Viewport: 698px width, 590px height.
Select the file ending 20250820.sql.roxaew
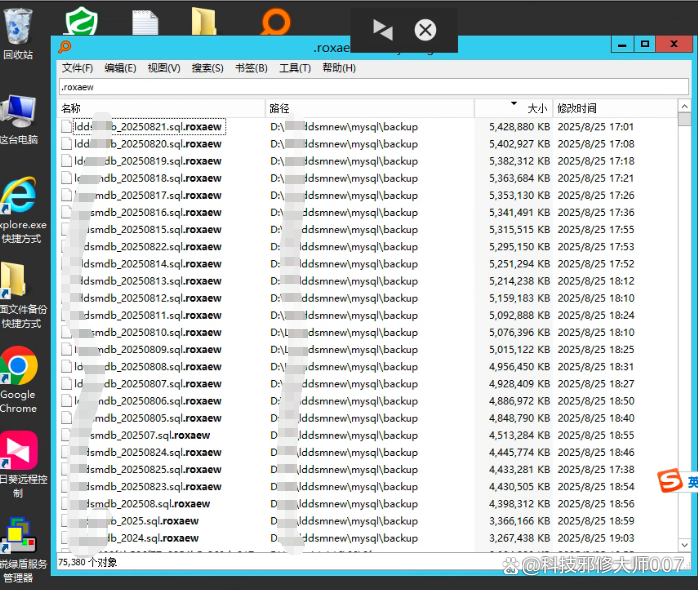coord(150,144)
